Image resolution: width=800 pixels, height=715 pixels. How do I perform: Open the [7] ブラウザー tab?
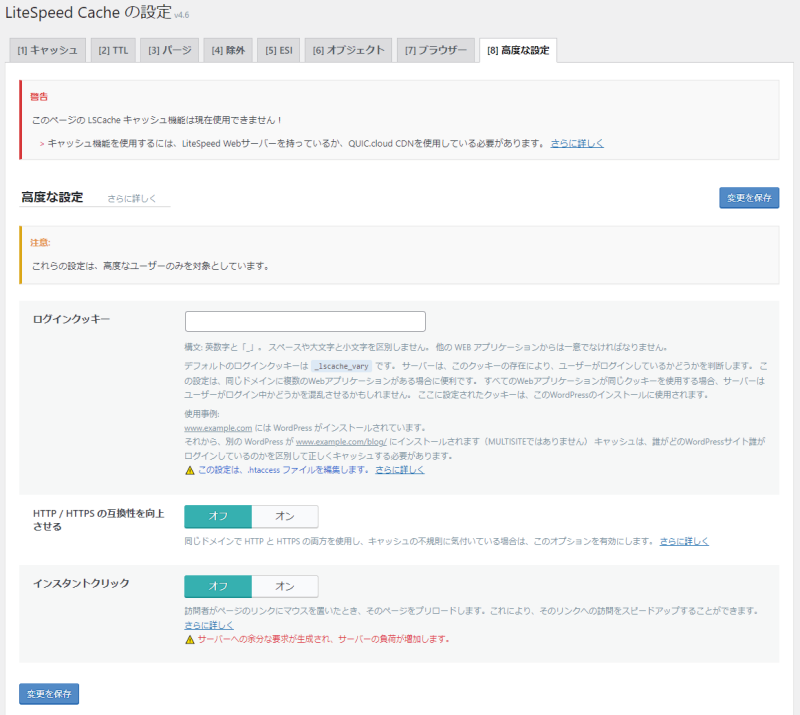coord(435,50)
